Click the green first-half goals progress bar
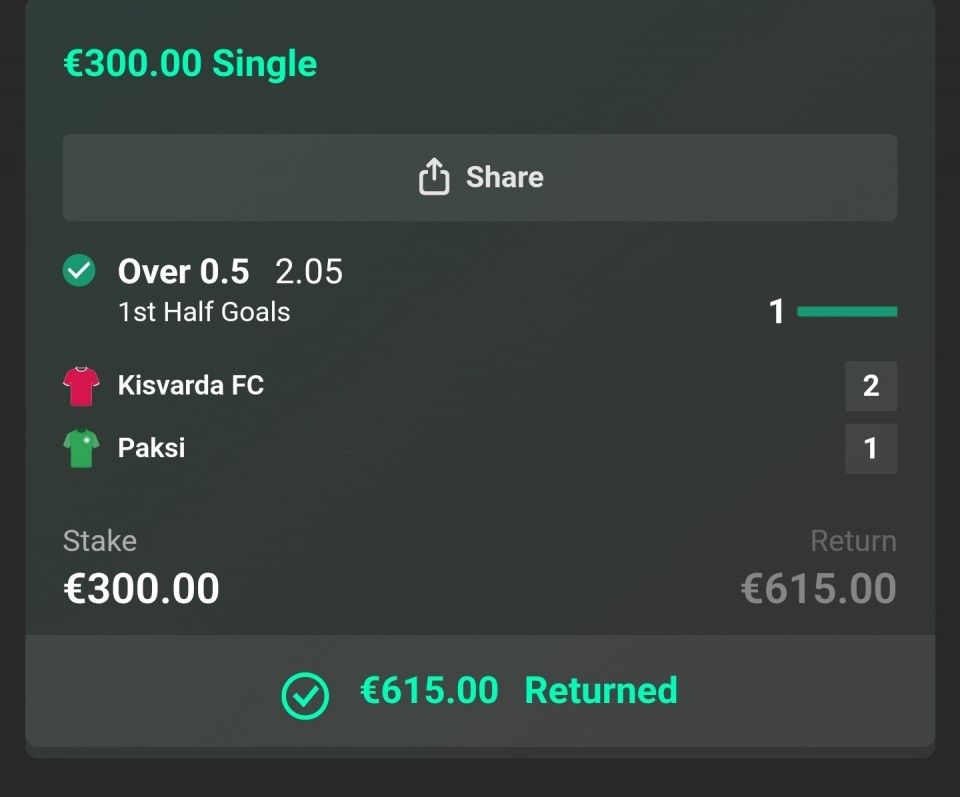 point(847,312)
